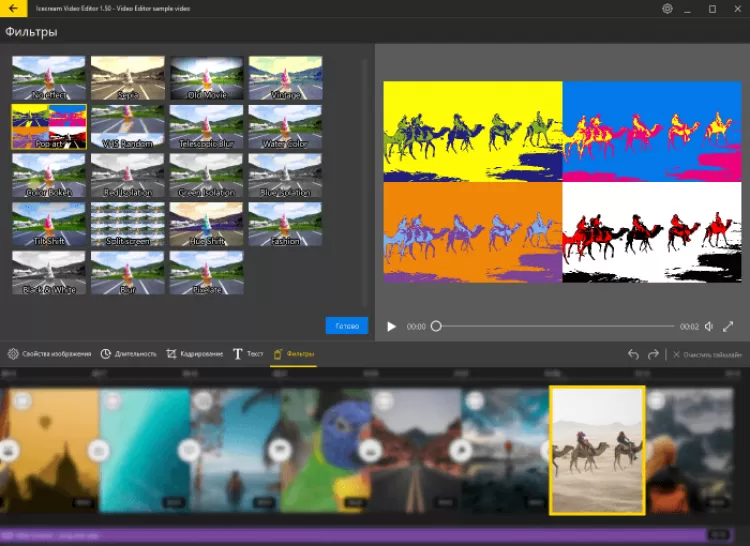Apply the Sepia filter
750x546 pixels.
click(128, 77)
